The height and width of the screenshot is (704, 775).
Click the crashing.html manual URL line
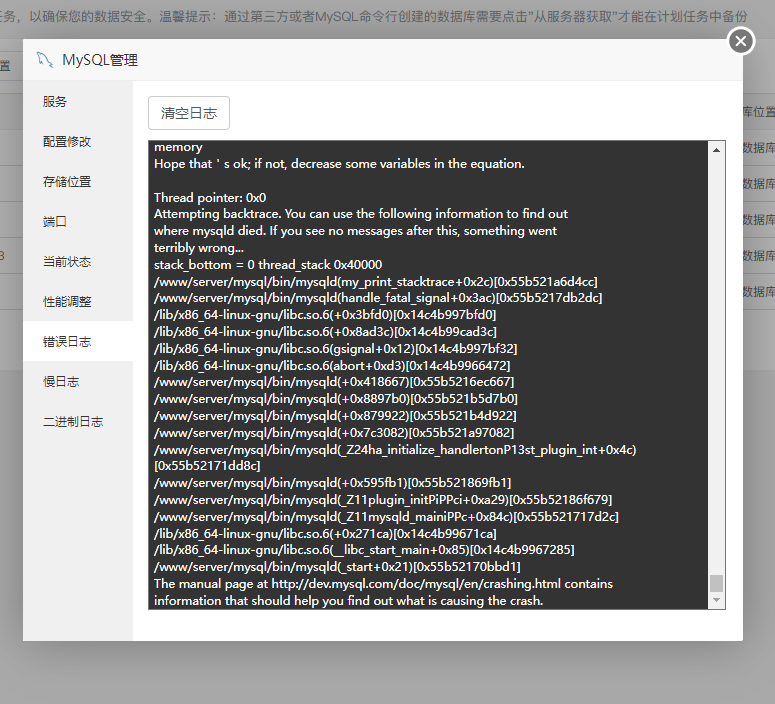click(x=383, y=584)
